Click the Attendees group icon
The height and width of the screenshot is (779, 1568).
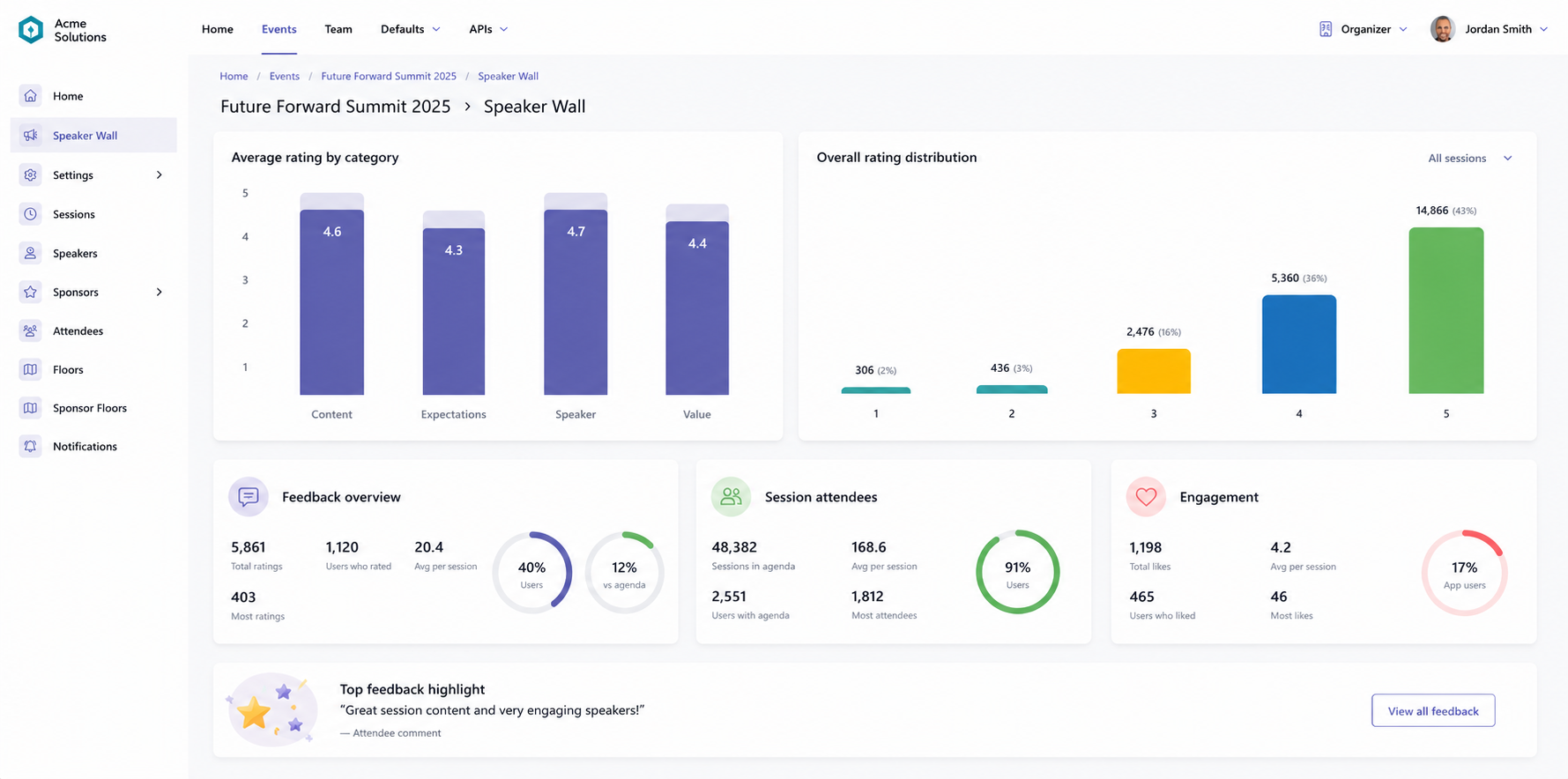point(31,330)
